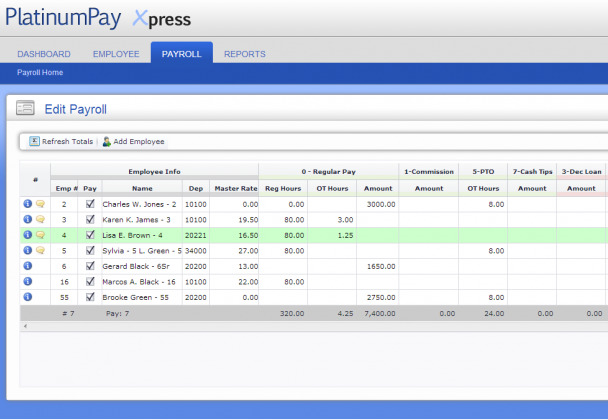Click the 1-Commission Amount column header

click(x=429, y=188)
